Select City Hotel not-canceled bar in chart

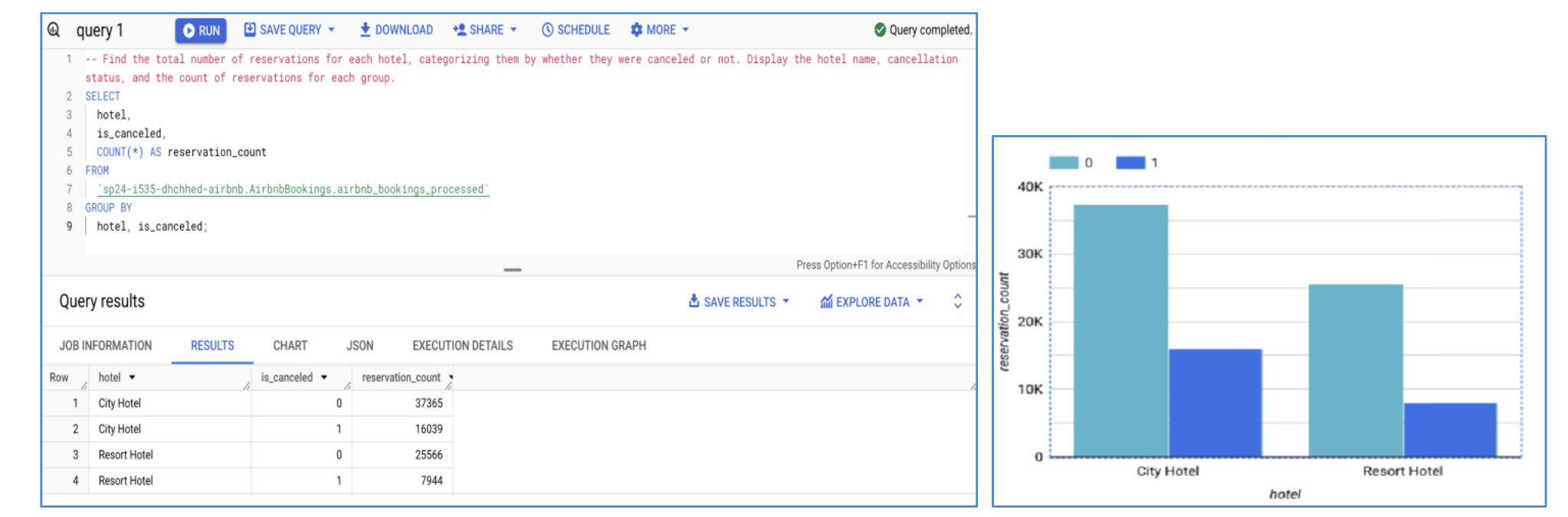point(1120,331)
